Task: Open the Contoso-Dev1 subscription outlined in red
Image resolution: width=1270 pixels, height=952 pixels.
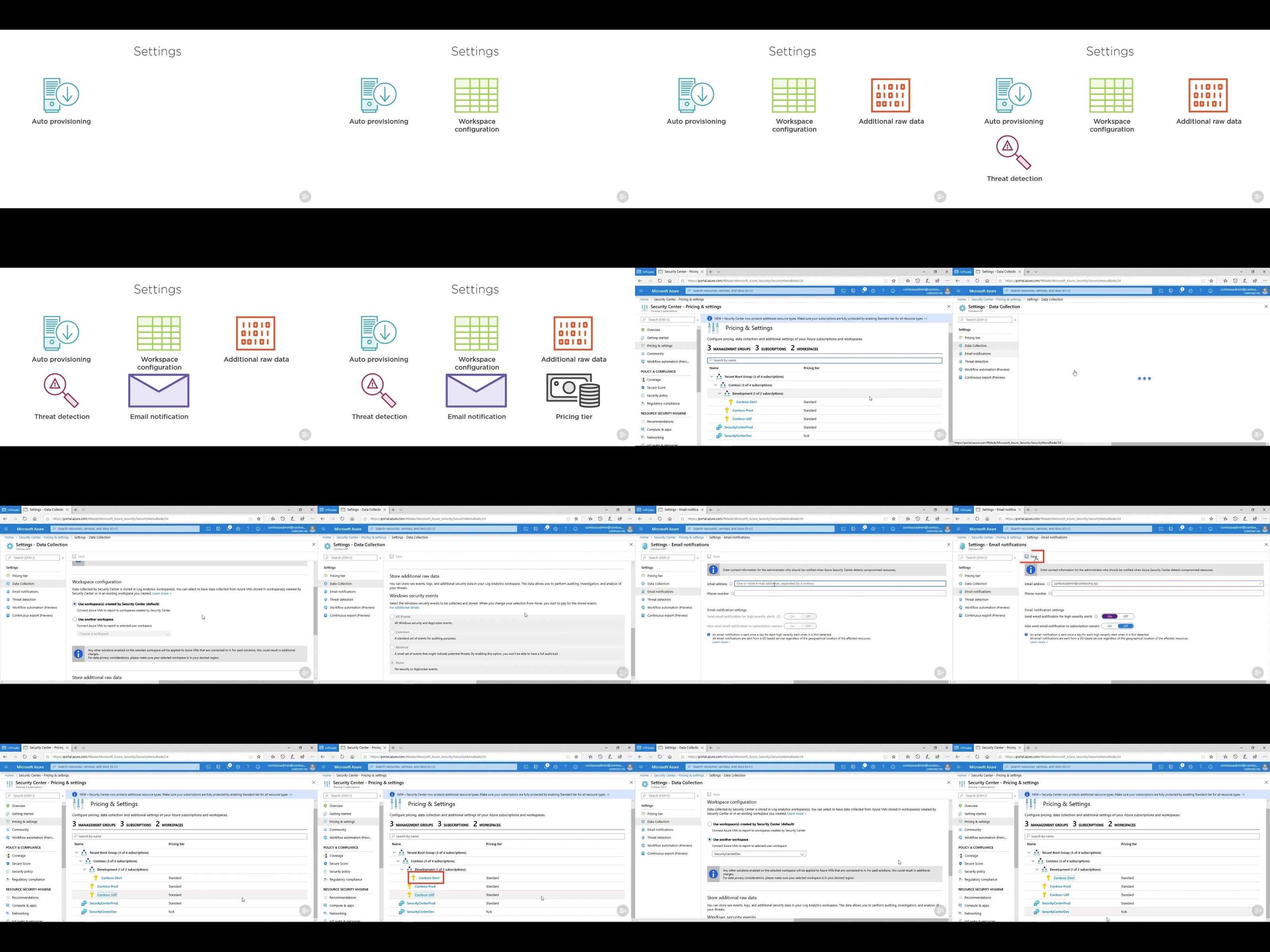Action: pyautogui.click(x=429, y=878)
